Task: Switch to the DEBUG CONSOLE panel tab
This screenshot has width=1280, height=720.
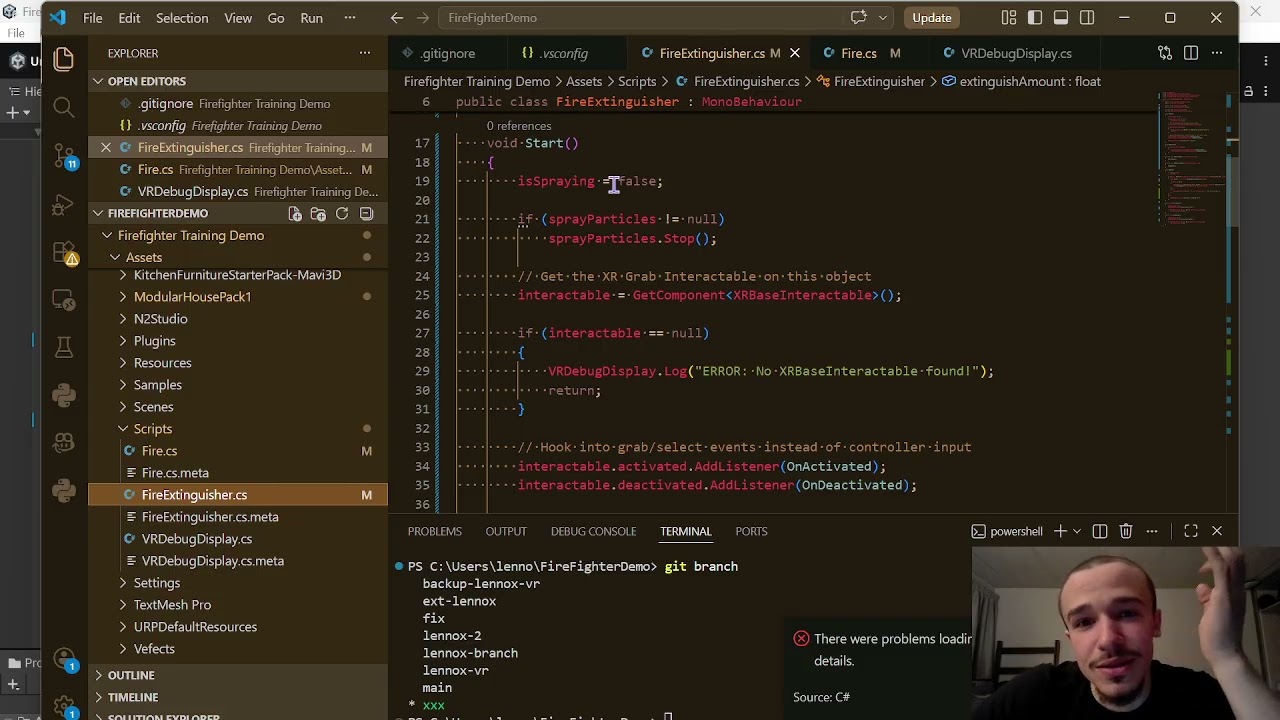Action: coord(593,531)
